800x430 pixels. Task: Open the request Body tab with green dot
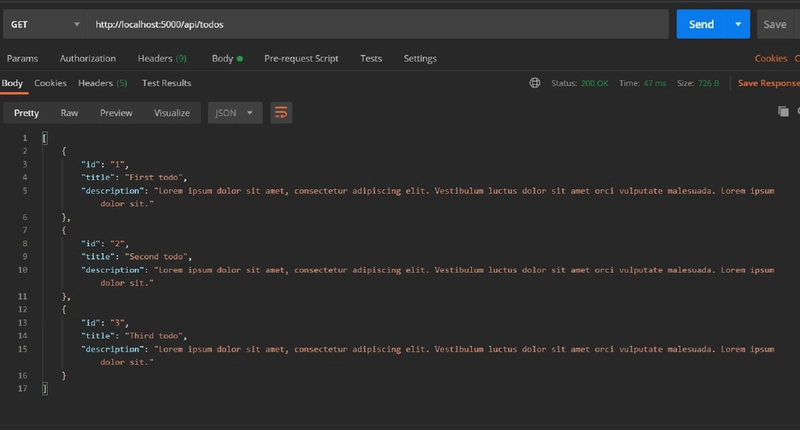pos(227,58)
